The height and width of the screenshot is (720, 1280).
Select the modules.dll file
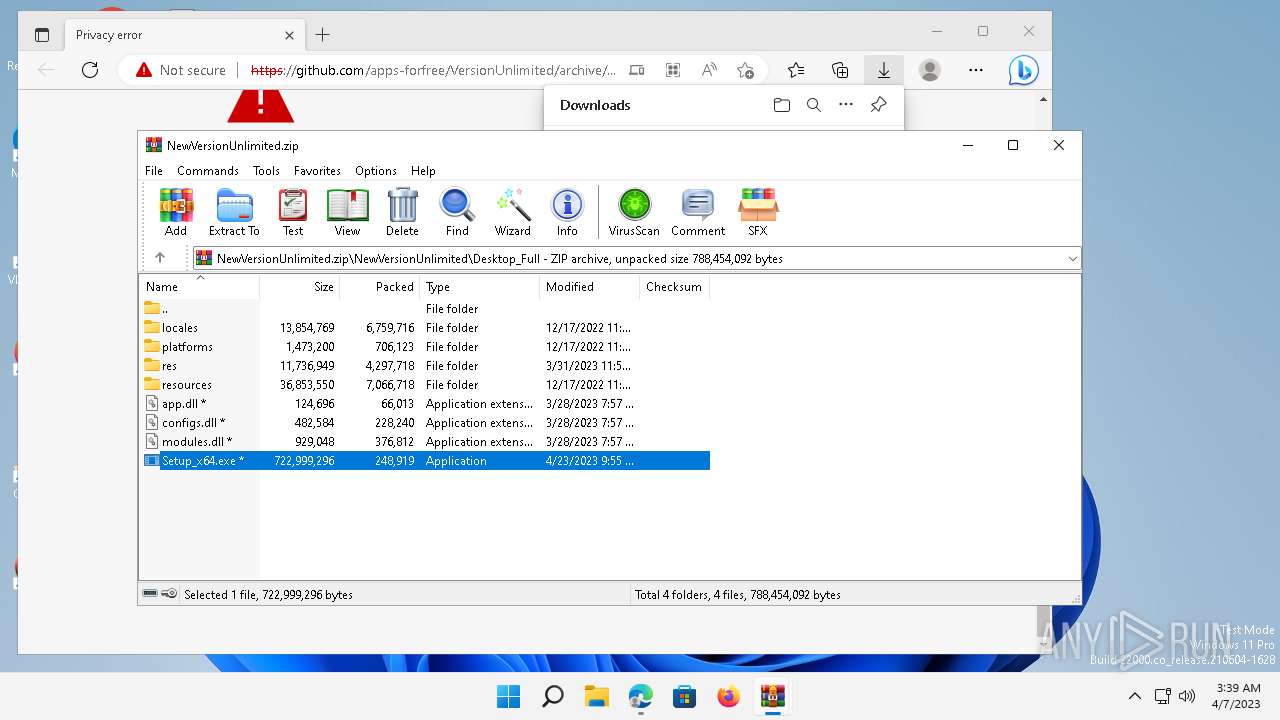tap(425, 442)
